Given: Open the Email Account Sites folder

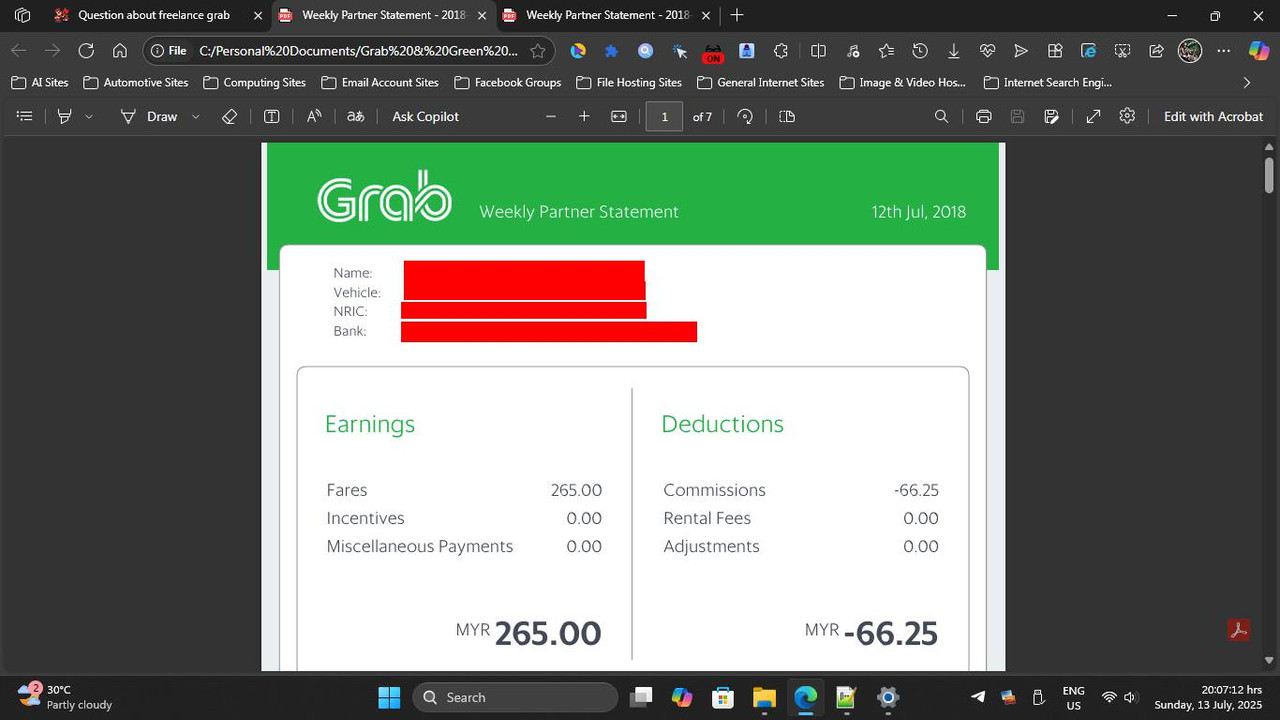Looking at the screenshot, I should click(x=380, y=83).
